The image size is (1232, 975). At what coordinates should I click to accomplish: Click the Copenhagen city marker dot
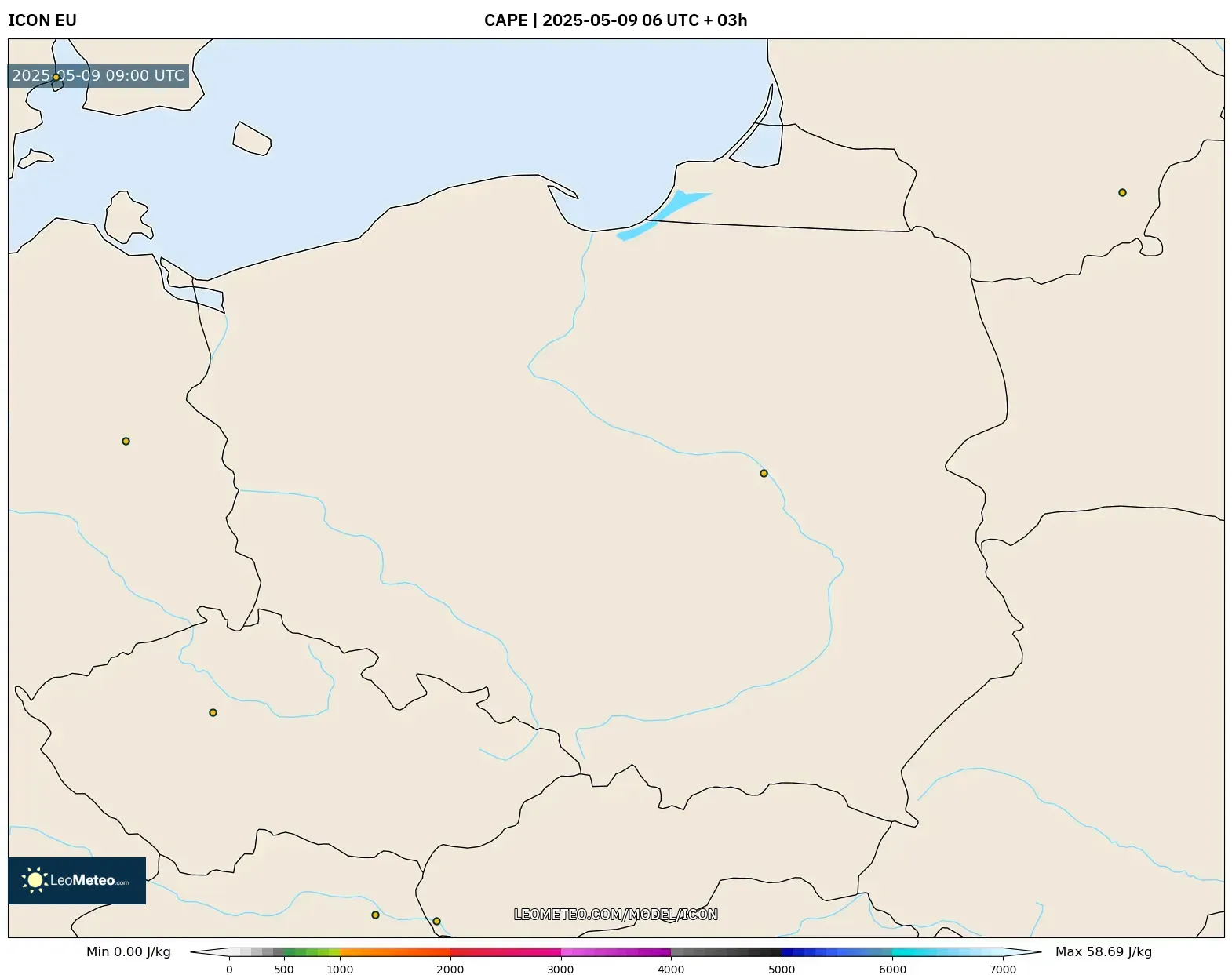56,77
